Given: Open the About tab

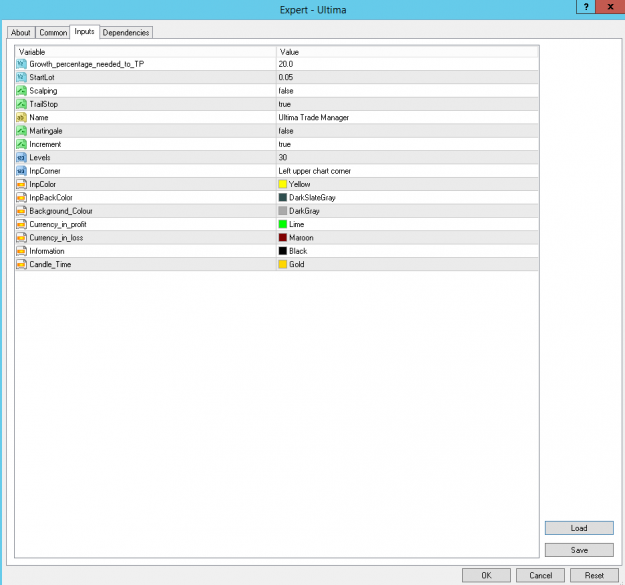Looking at the screenshot, I should tap(21, 33).
